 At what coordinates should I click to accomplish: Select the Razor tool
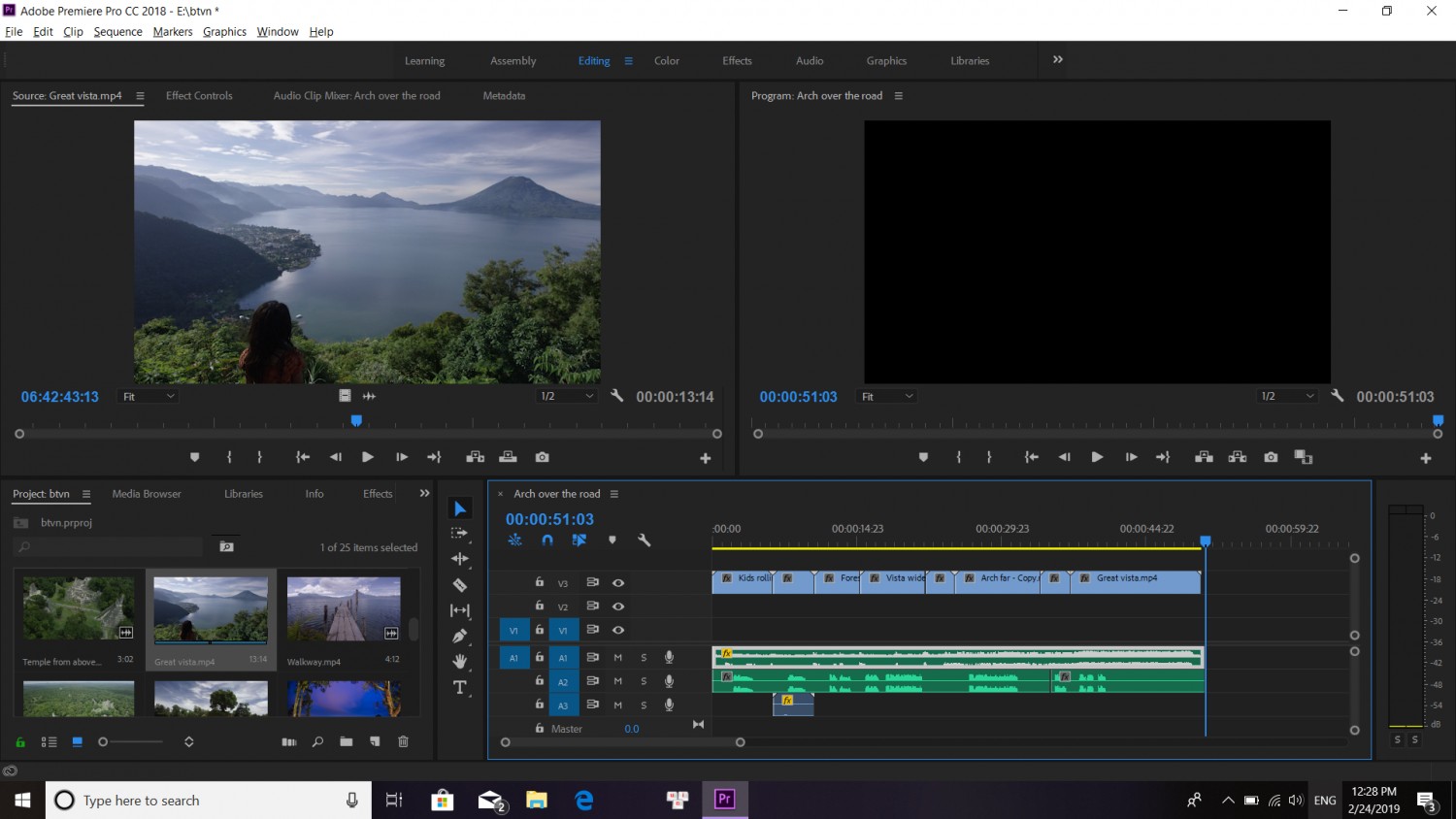click(x=460, y=585)
